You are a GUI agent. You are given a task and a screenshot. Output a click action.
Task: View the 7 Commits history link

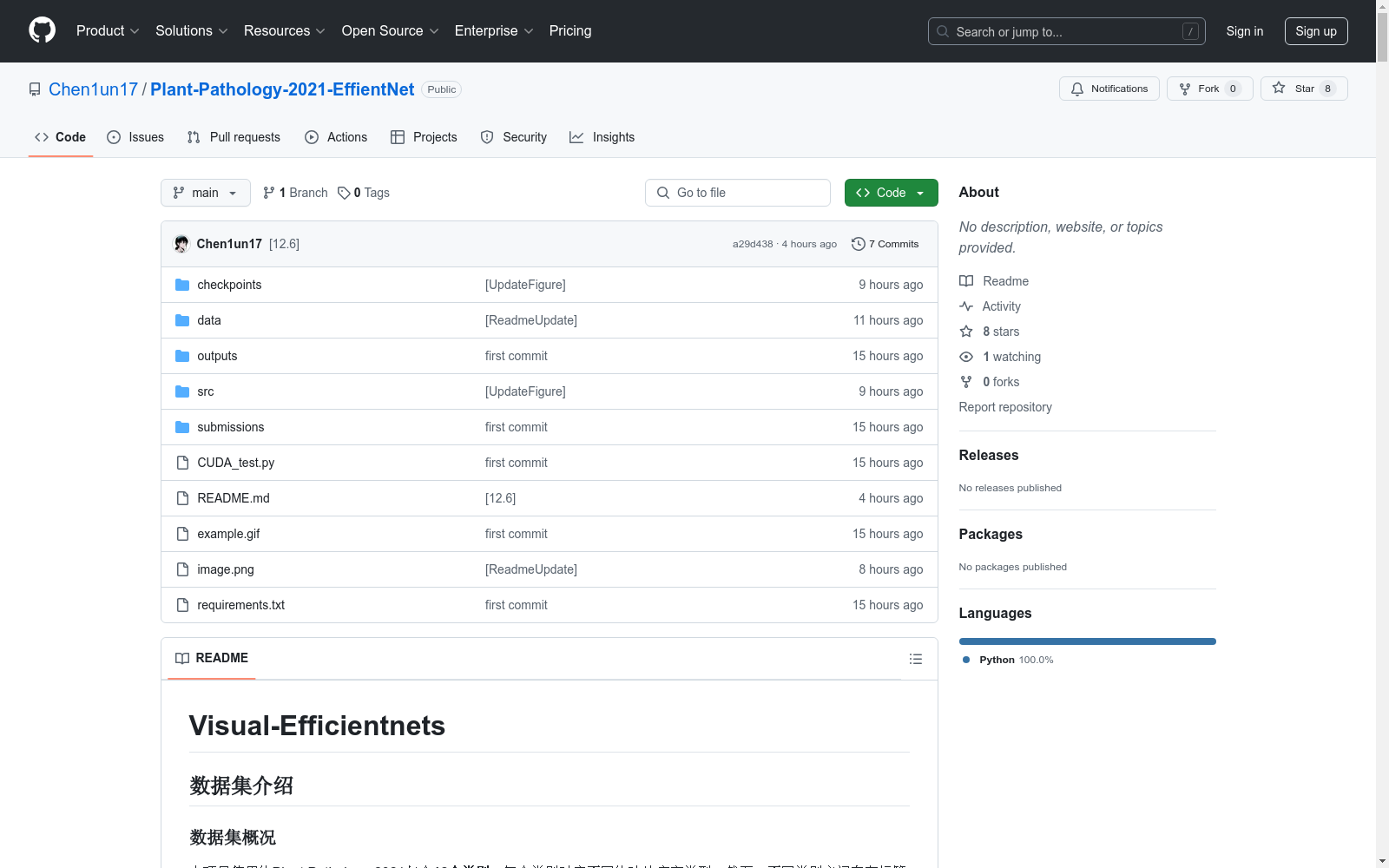point(885,244)
